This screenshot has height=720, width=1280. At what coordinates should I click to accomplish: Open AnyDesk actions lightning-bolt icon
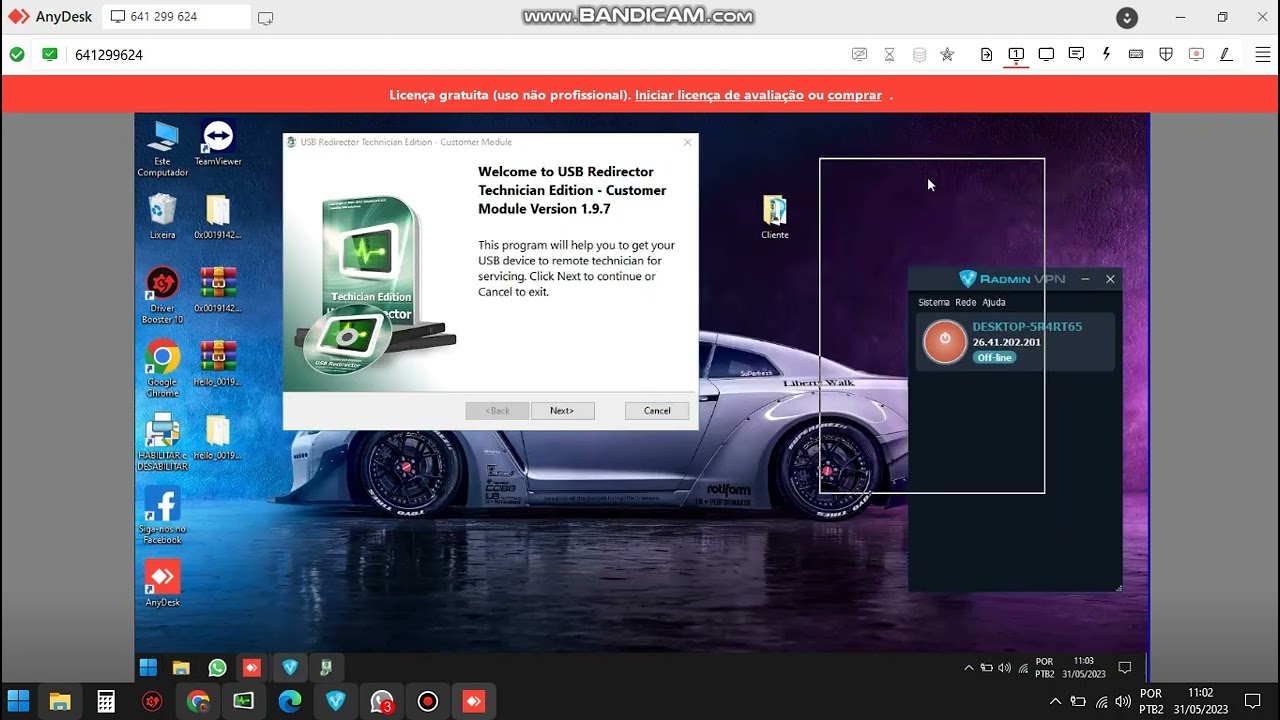coord(1106,55)
